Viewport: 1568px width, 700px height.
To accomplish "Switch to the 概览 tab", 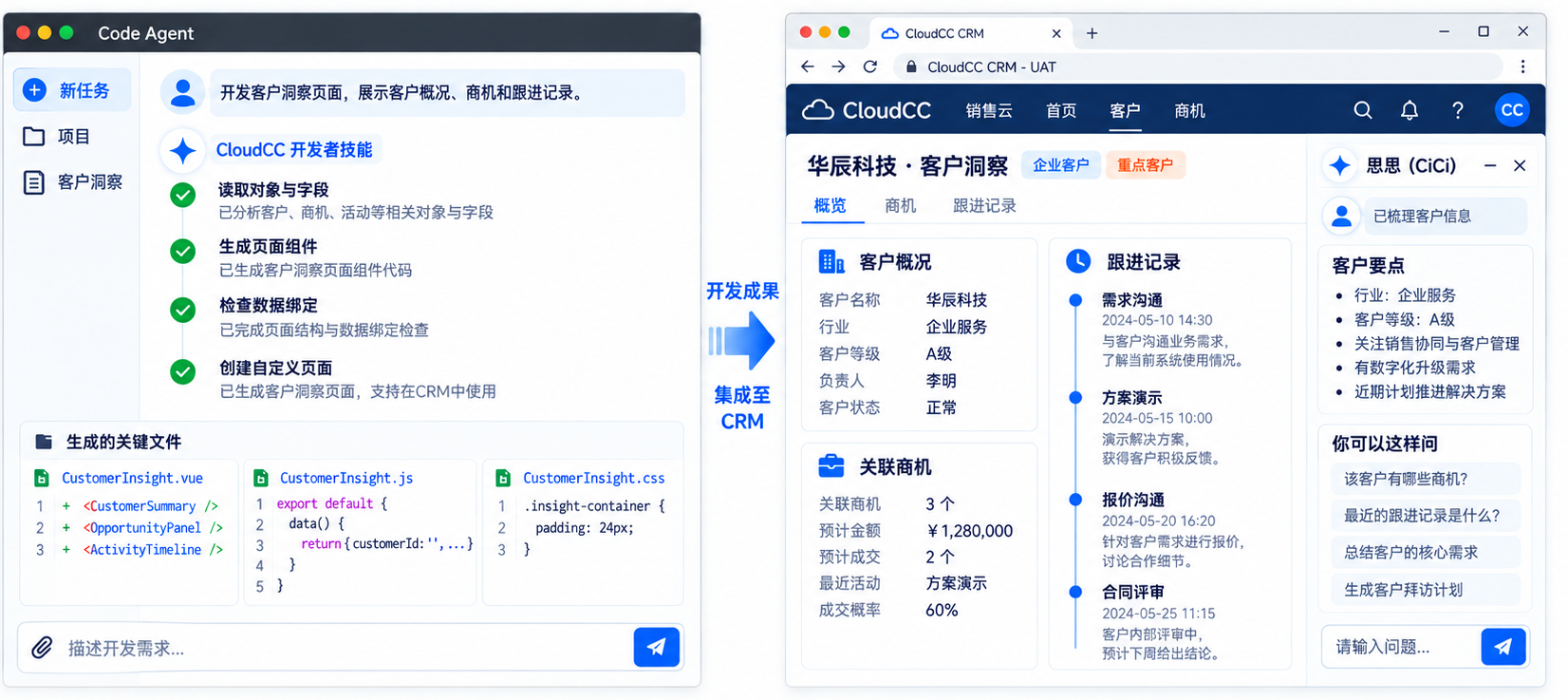I will coord(831,206).
